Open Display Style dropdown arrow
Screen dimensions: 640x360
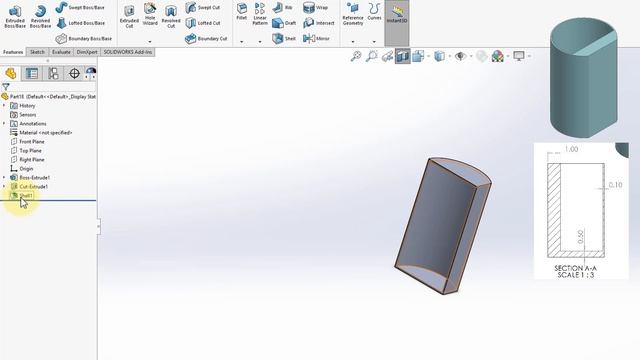[449, 56]
